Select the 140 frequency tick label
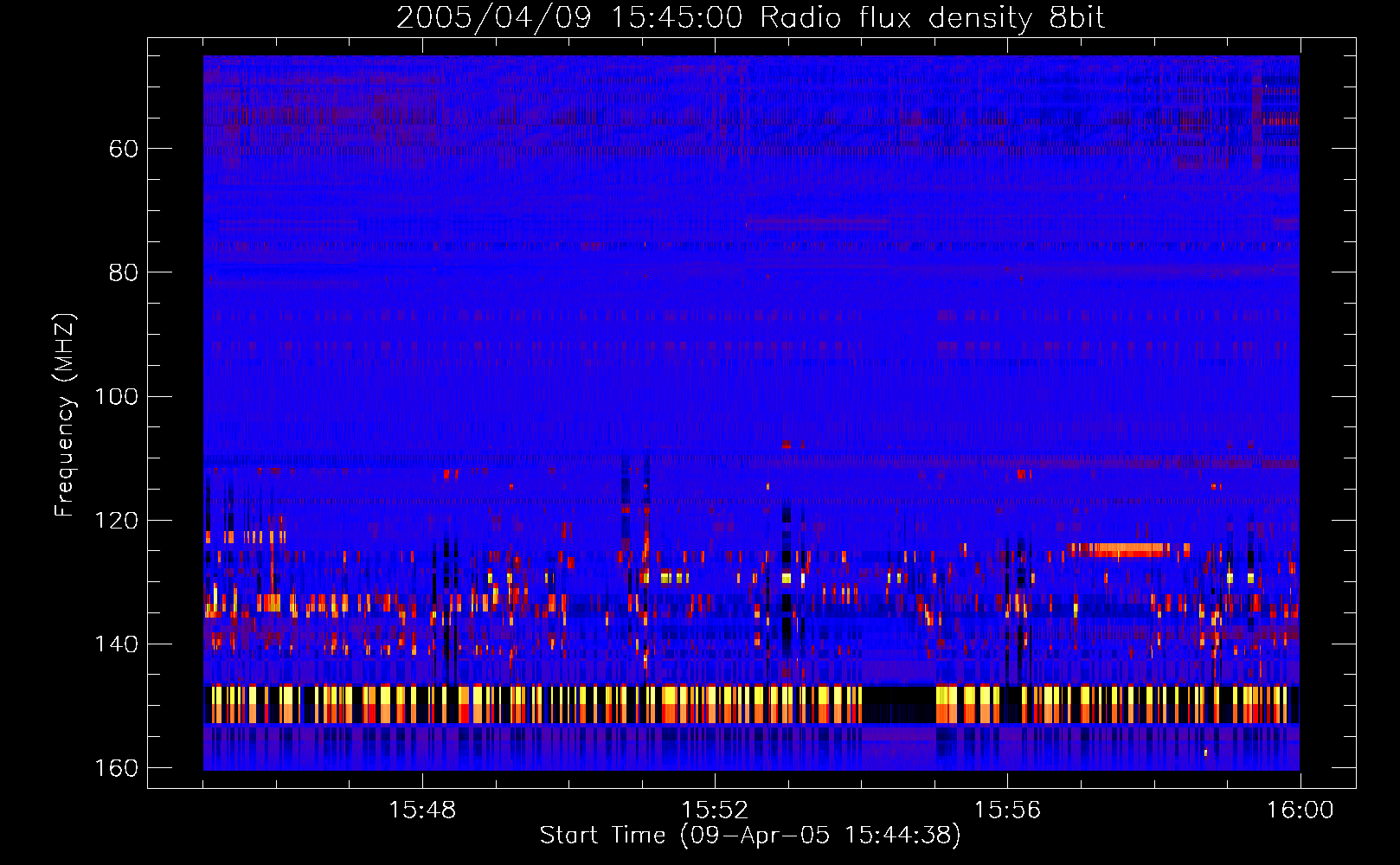1400x865 pixels. (116, 644)
